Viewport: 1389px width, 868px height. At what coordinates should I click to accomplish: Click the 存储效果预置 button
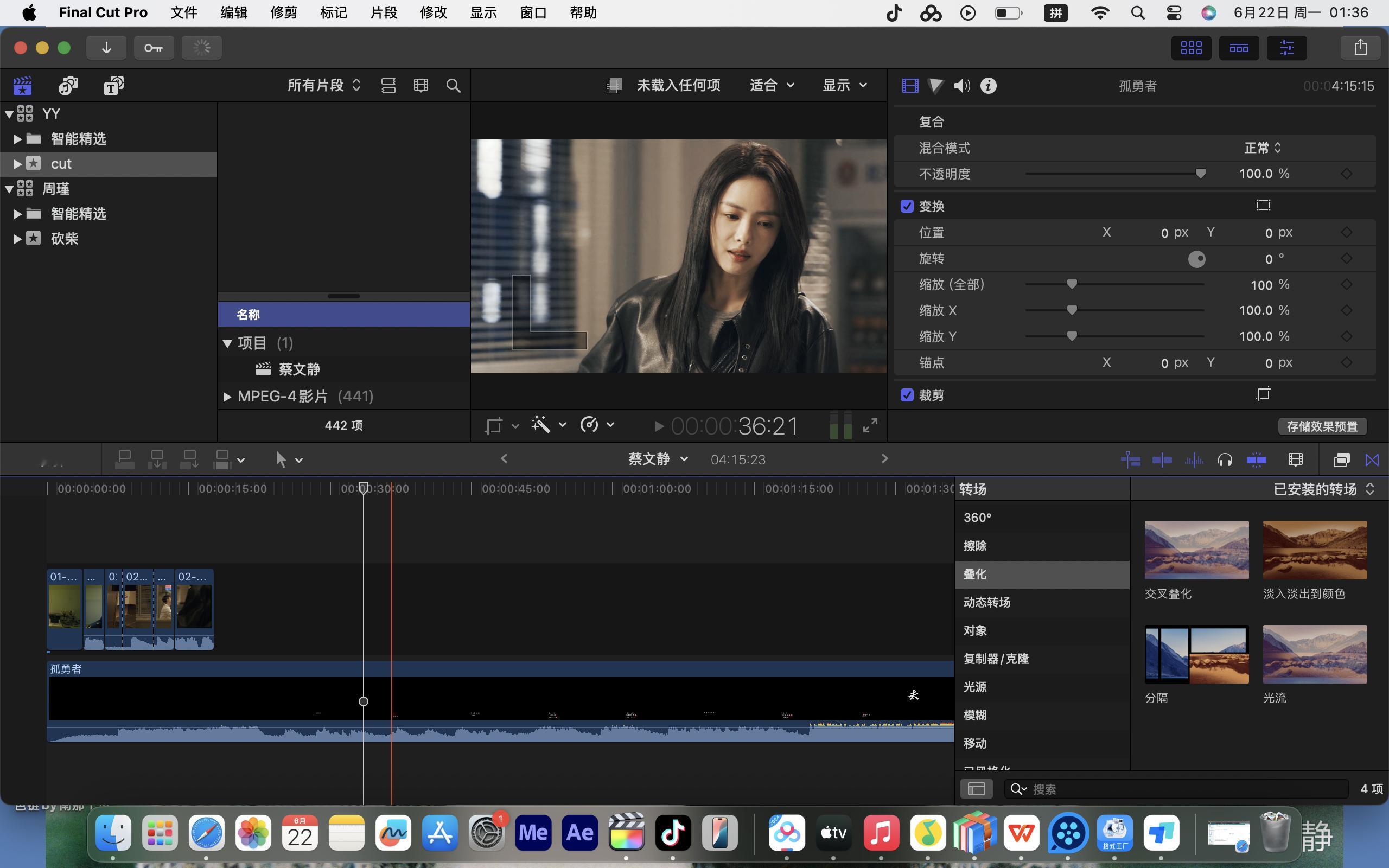1322,426
